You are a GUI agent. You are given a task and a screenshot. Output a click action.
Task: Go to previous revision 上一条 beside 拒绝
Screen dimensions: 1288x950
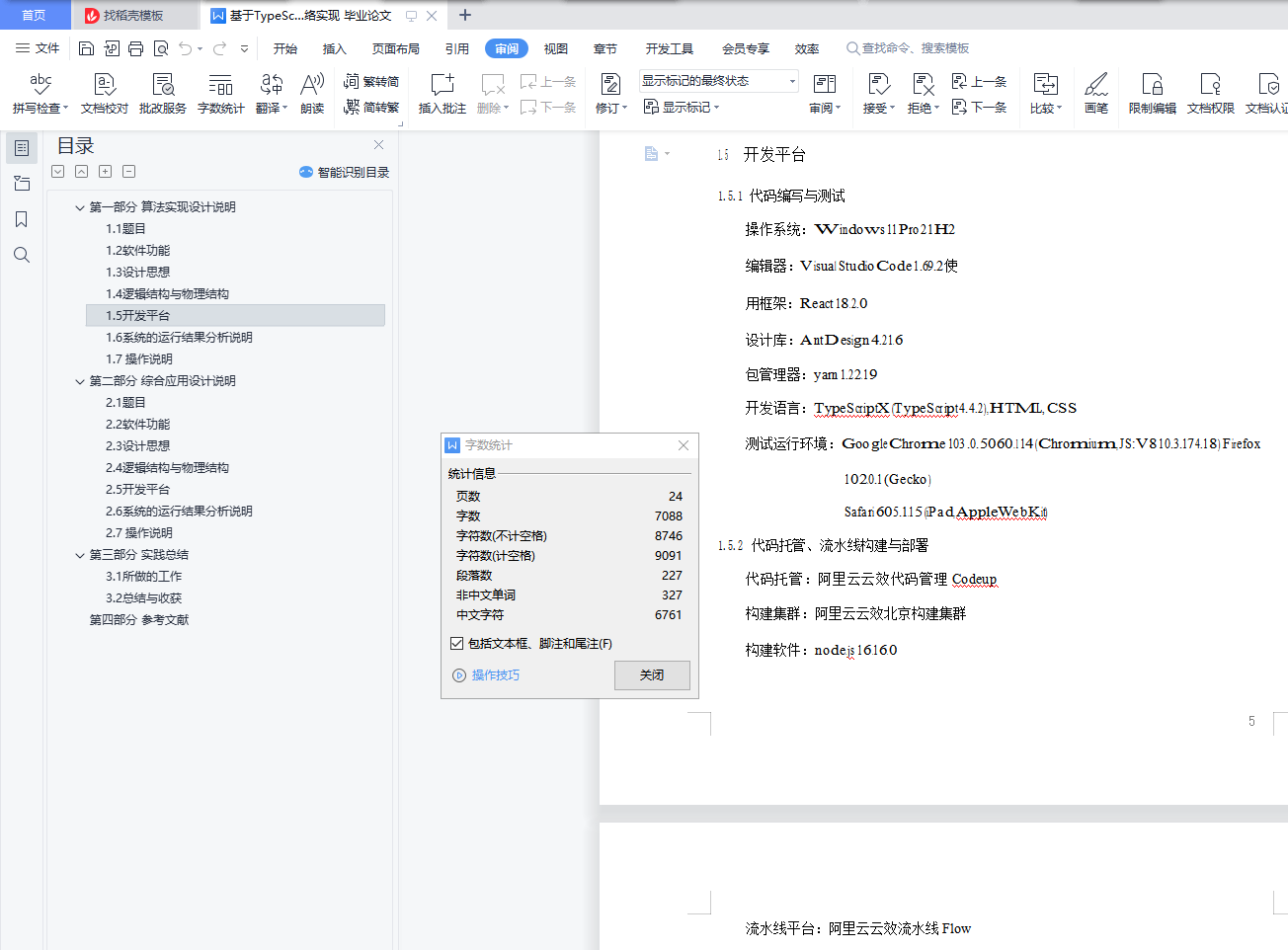(x=980, y=82)
